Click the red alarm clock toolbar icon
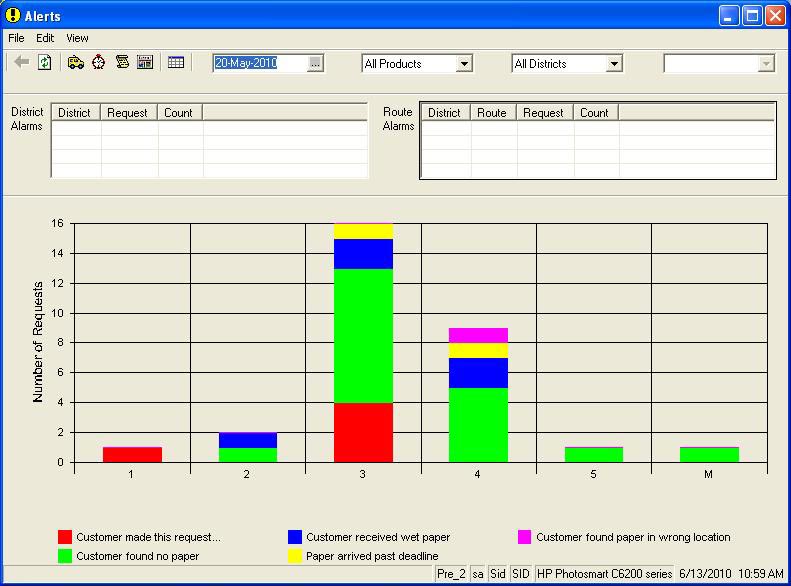791x586 pixels. coord(99,62)
